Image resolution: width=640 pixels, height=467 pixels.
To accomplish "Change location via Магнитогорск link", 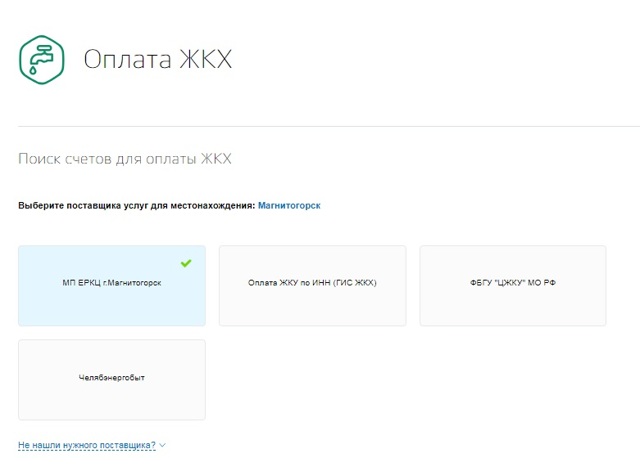I will 289,205.
